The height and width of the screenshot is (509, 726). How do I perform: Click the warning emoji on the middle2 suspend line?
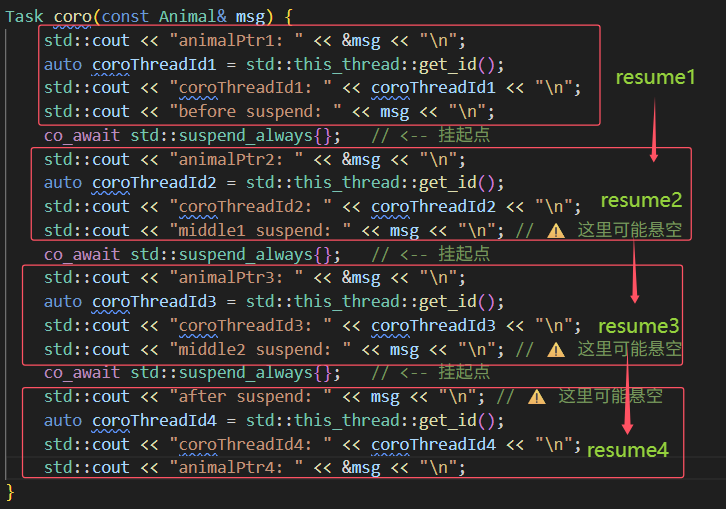[556, 350]
